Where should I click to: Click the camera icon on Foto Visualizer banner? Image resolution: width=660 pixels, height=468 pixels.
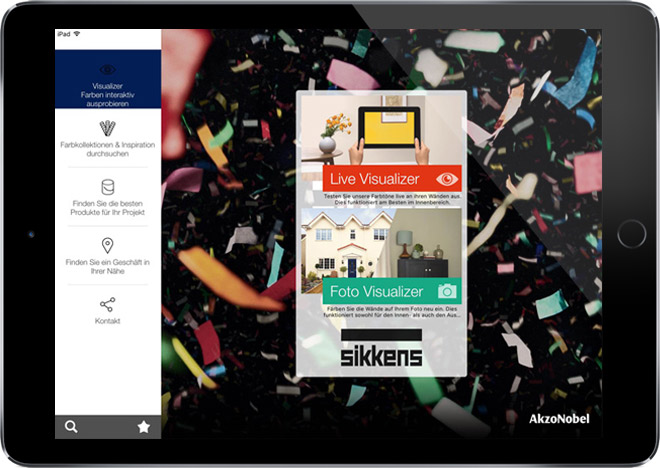click(x=447, y=291)
